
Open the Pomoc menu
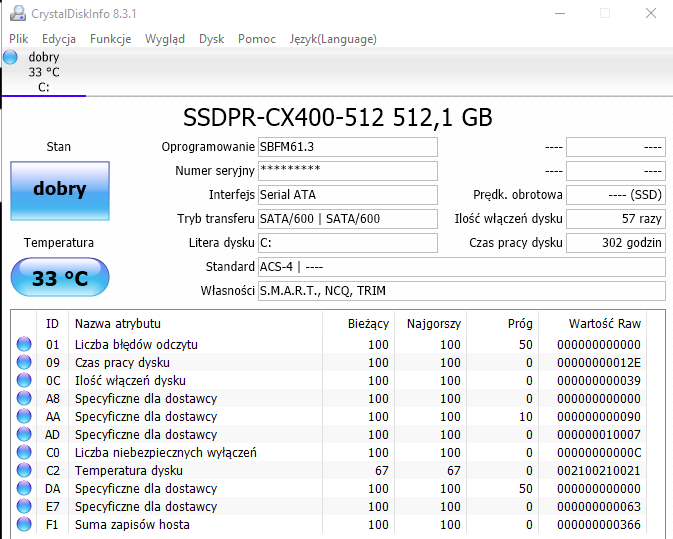click(257, 39)
